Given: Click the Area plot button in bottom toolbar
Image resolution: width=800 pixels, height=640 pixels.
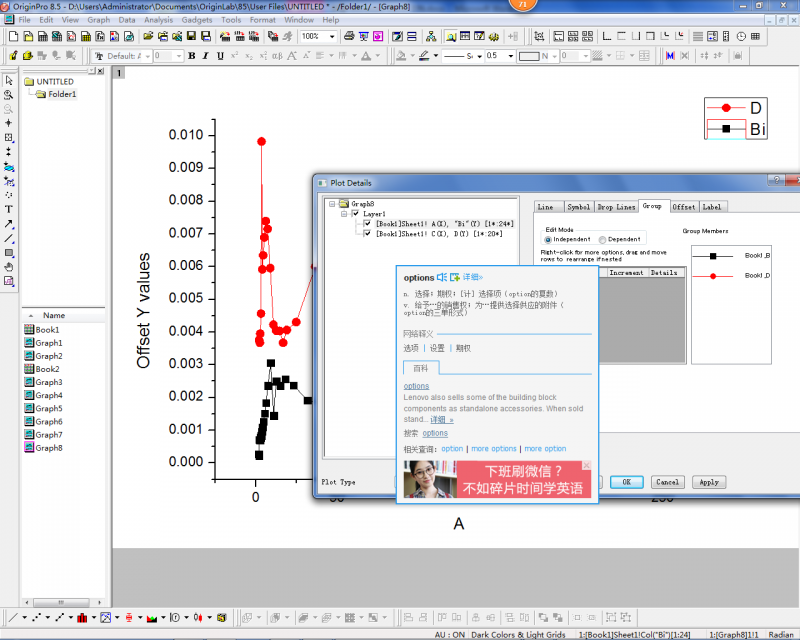Looking at the screenshot, I should [x=152, y=618].
